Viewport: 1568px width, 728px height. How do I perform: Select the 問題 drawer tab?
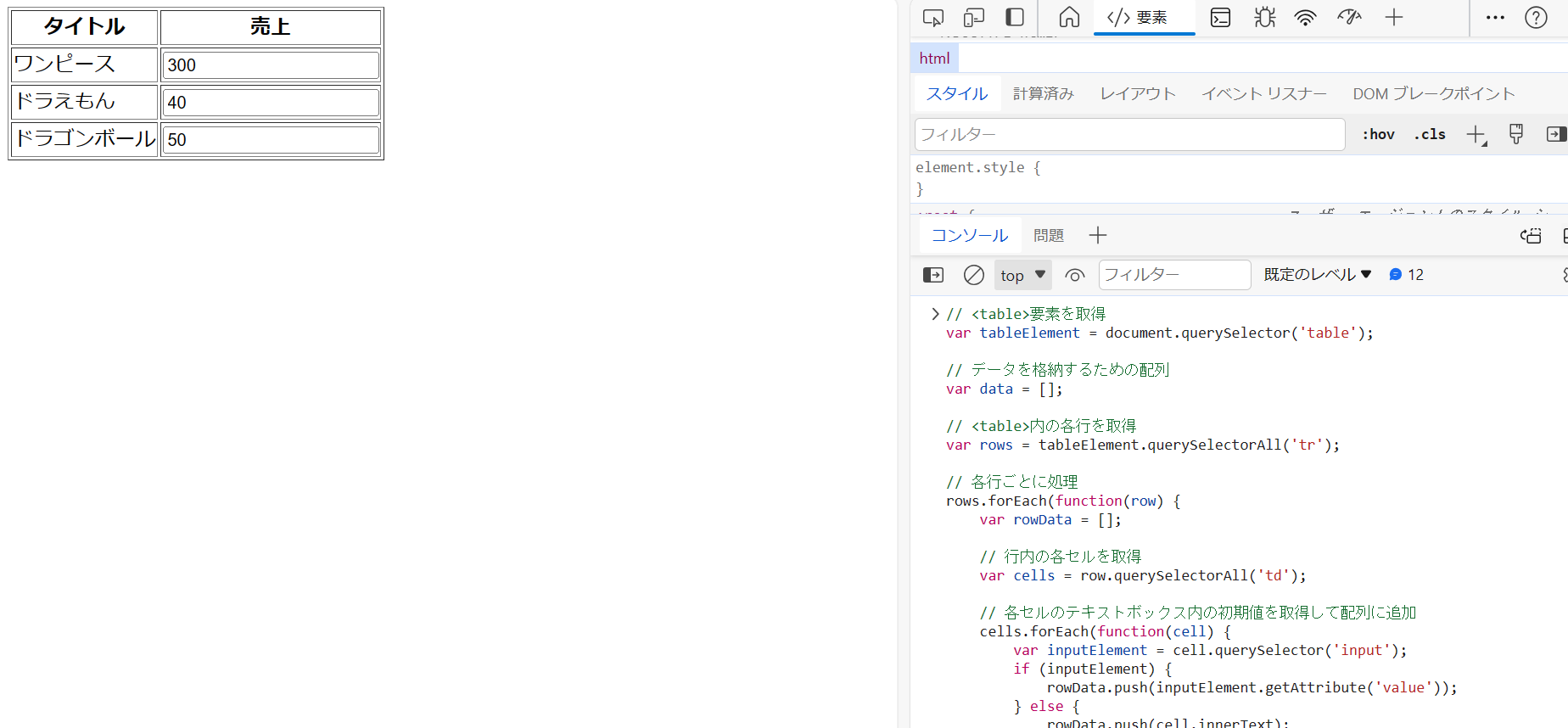[1049, 235]
